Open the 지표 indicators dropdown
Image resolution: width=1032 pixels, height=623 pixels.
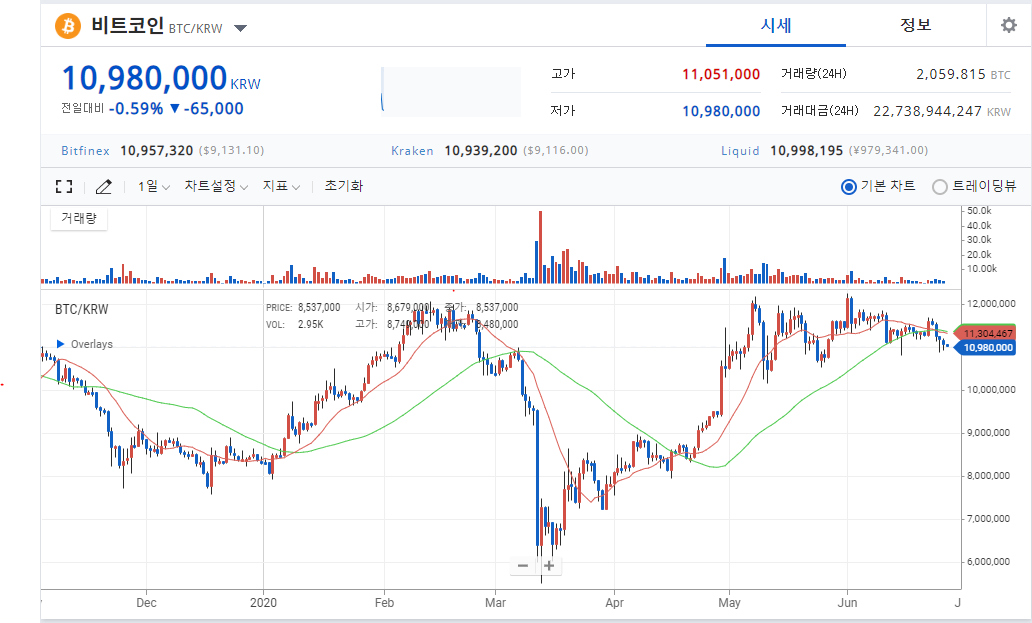pos(281,187)
